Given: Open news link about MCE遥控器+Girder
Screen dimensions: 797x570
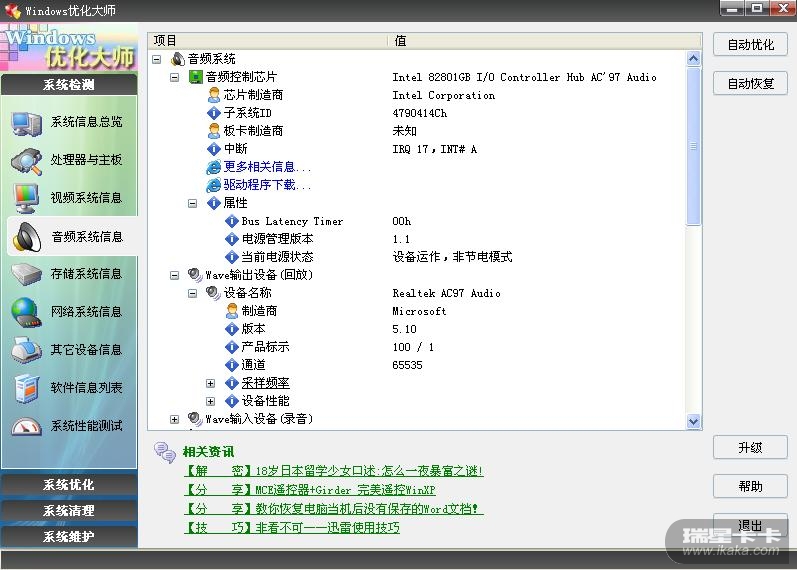Looking at the screenshot, I should coord(310,490).
